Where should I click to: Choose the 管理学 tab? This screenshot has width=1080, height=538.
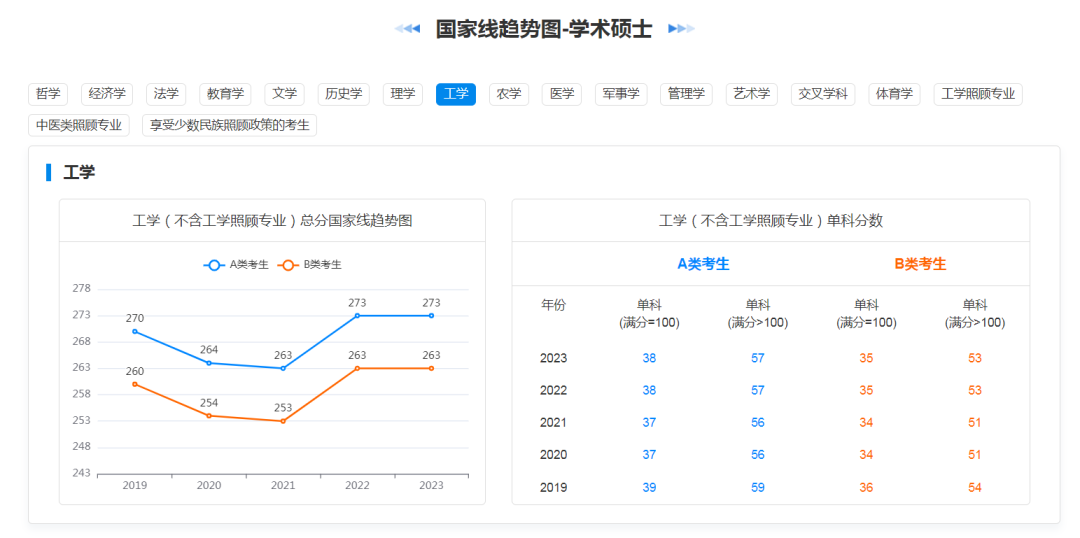coord(686,94)
